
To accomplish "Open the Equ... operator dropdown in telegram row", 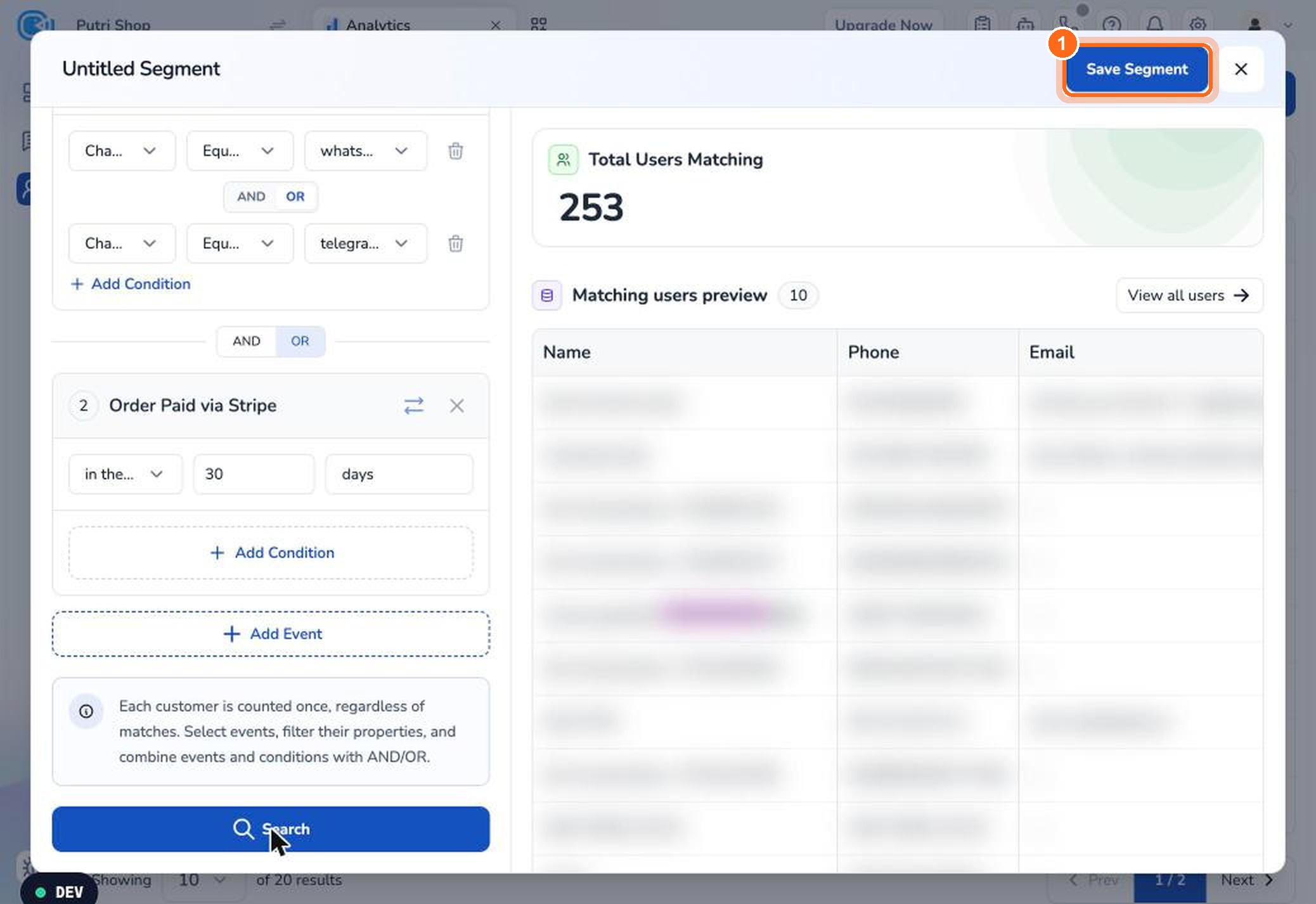I will (x=240, y=243).
